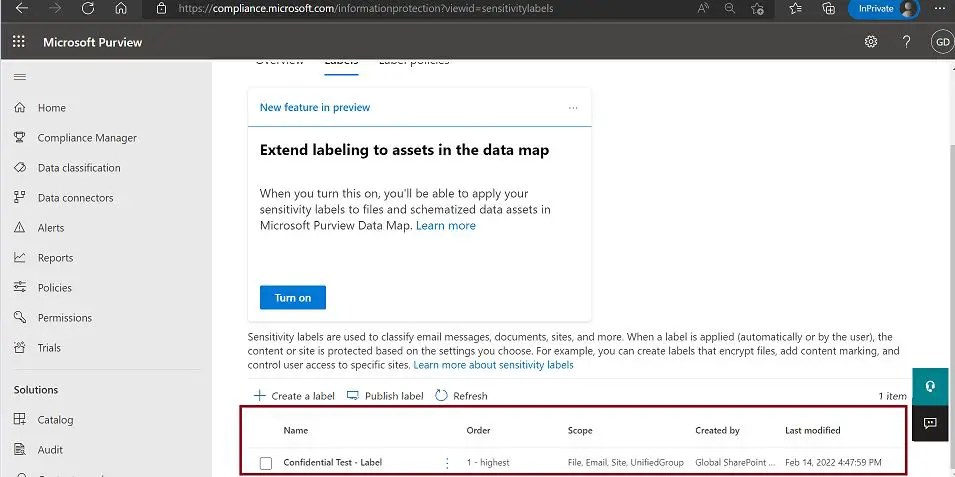955x477 pixels.
Task: Open browser favorites star icon
Action: point(795,9)
